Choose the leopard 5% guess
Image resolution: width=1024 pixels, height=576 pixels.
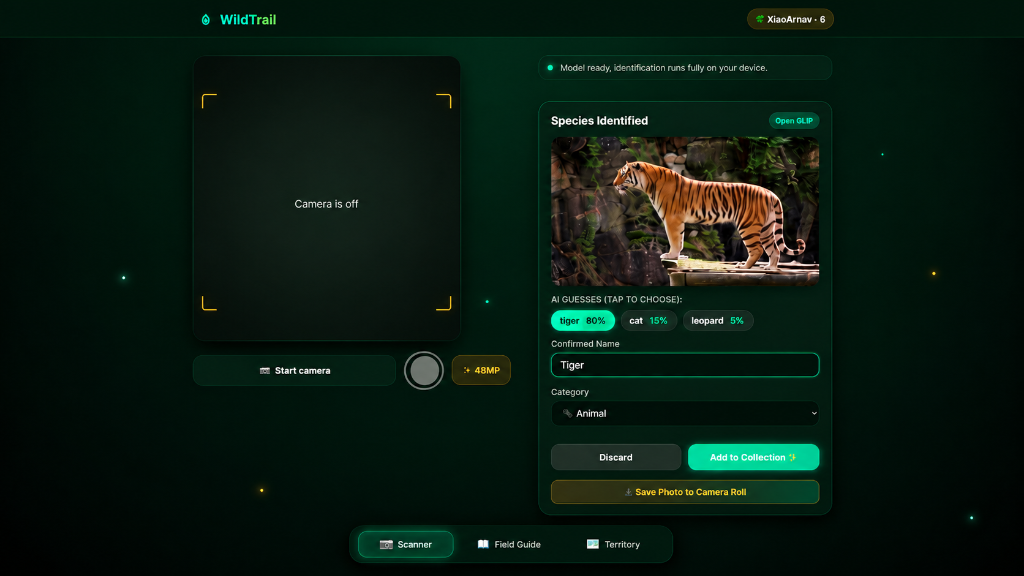pyautogui.click(x=718, y=321)
